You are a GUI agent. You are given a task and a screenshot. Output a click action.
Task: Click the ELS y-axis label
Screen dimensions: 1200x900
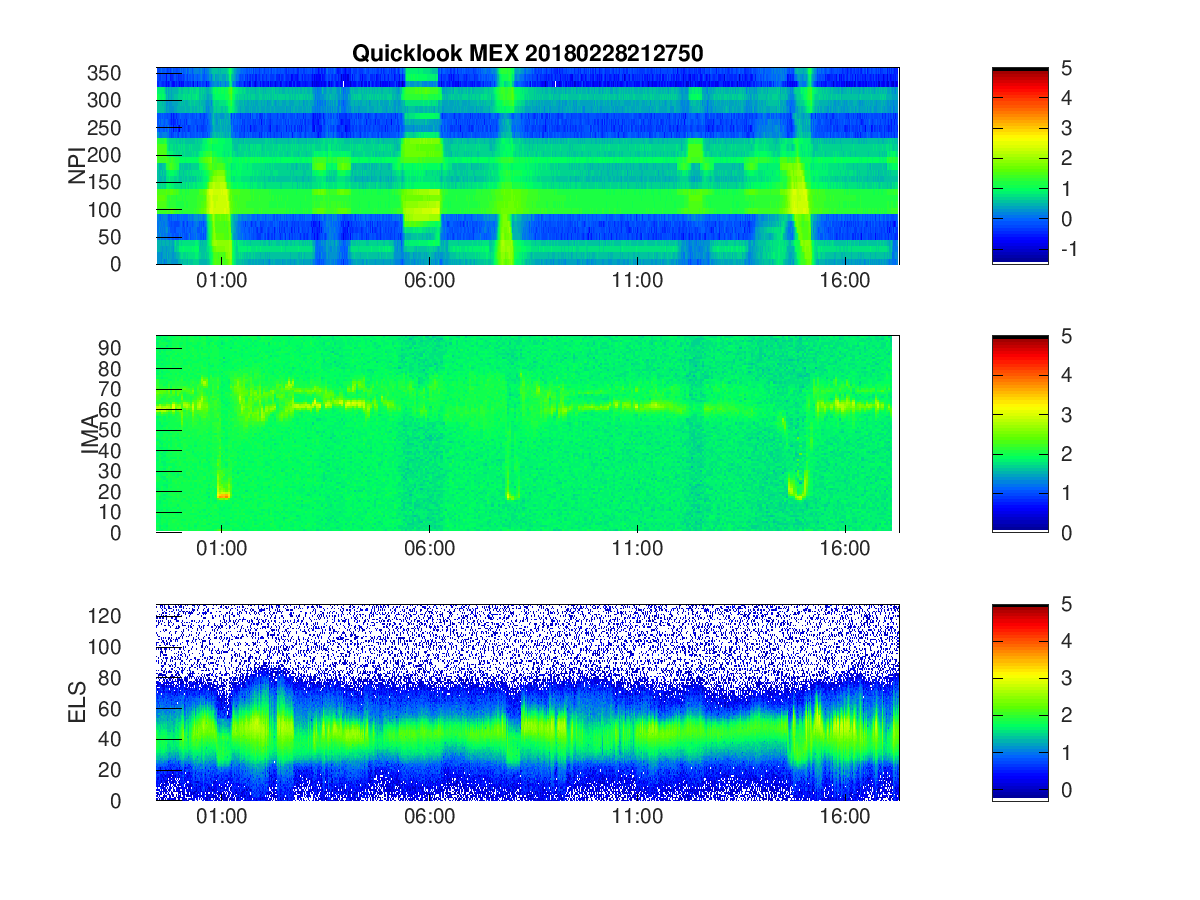(78, 702)
